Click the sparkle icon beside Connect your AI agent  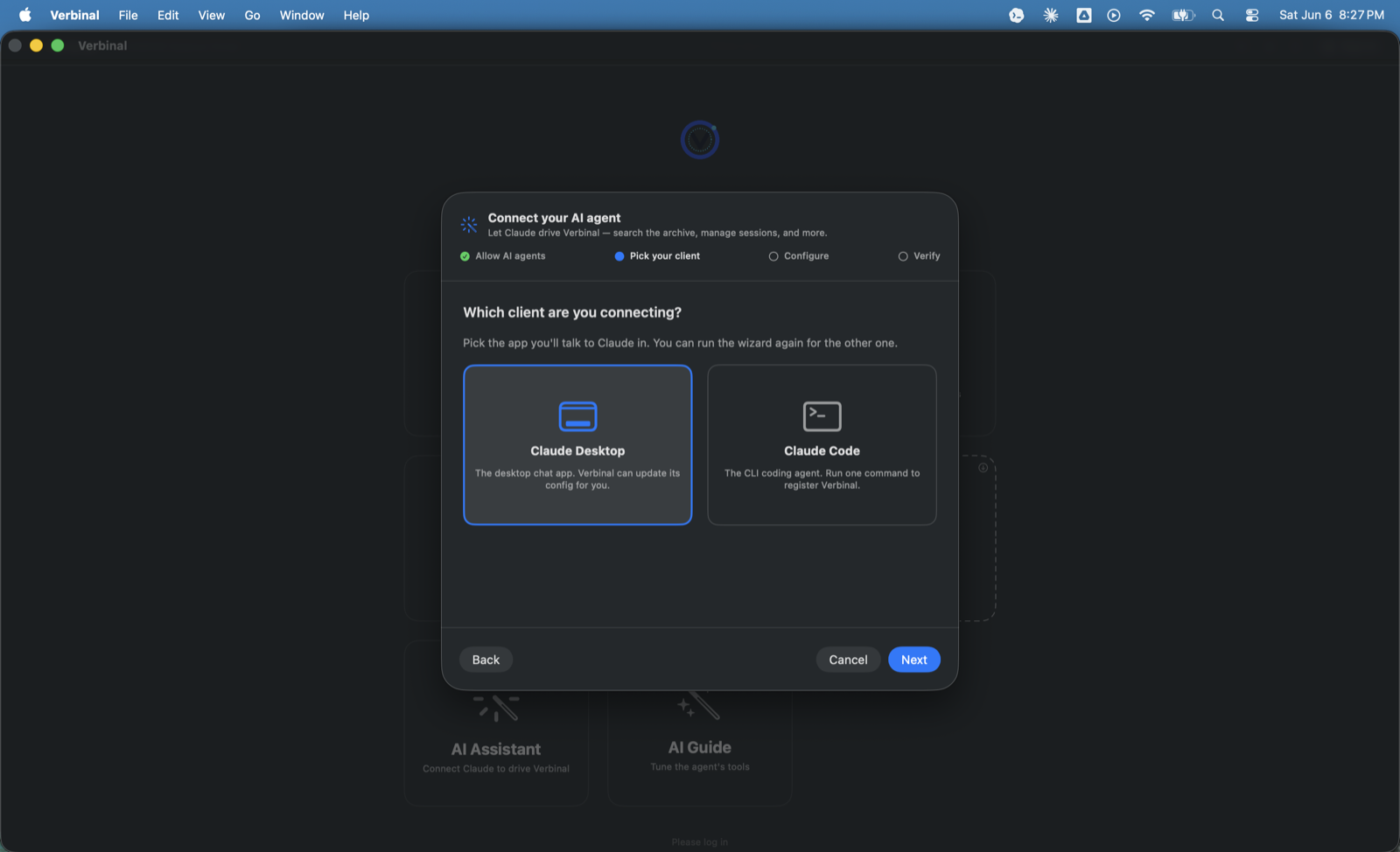[x=469, y=225]
